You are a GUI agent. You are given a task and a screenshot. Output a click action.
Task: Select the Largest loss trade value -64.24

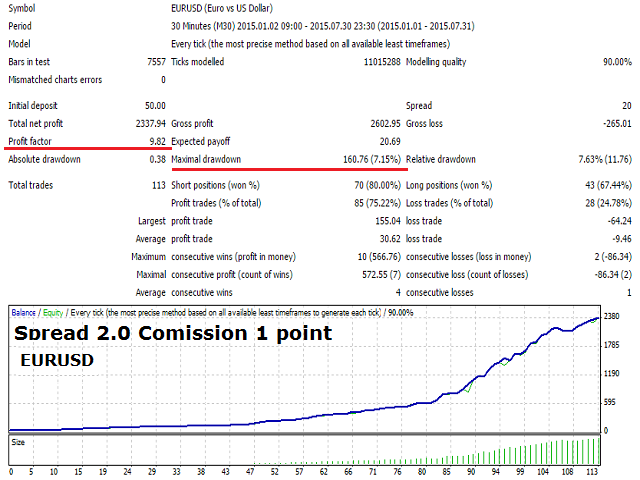pos(620,221)
